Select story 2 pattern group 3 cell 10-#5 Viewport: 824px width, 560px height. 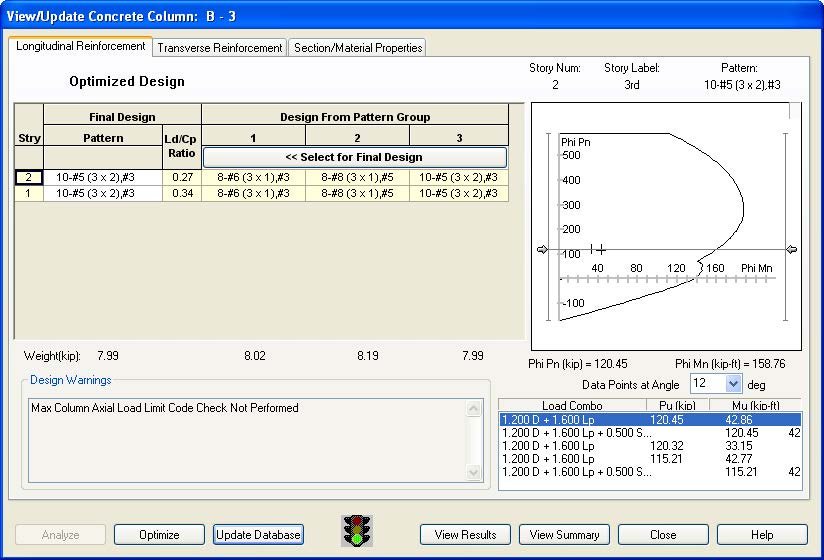click(x=459, y=178)
